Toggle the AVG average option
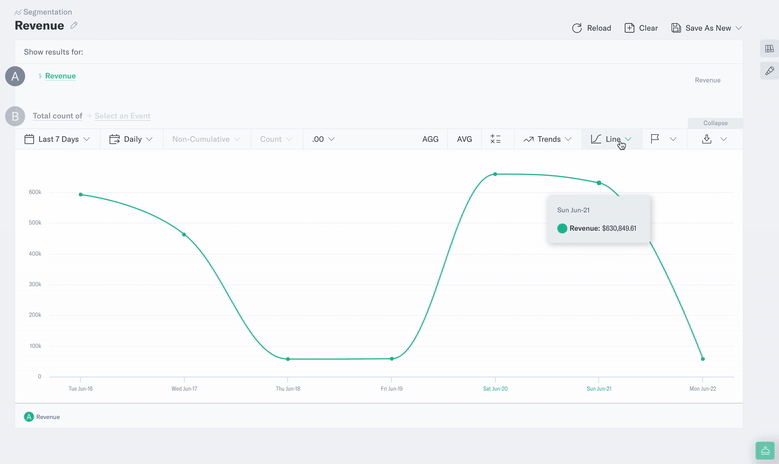779x464 pixels. [x=464, y=139]
